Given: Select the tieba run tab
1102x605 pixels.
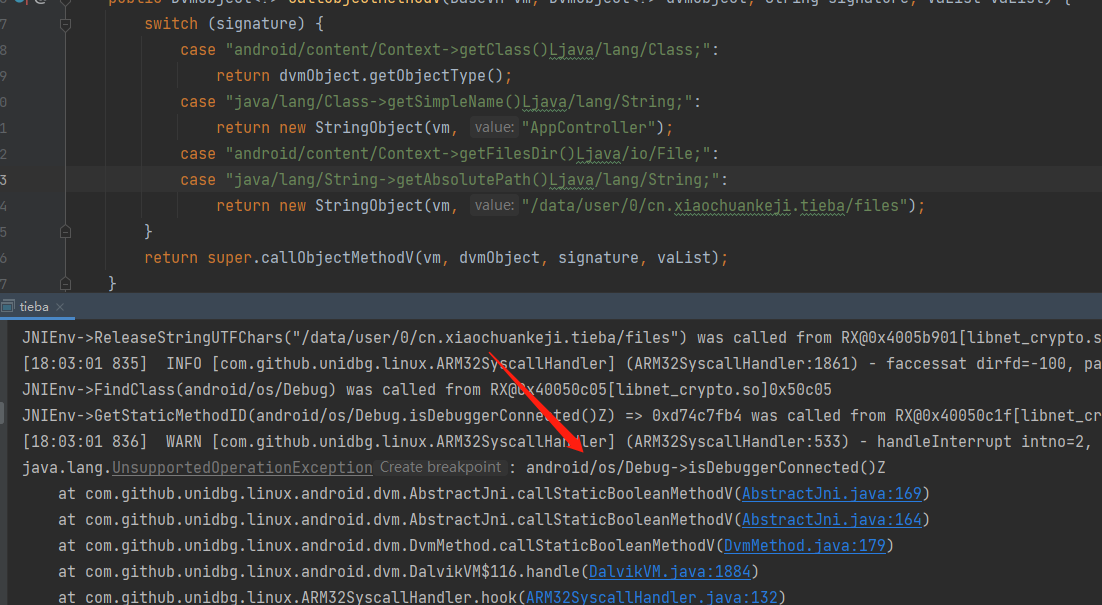Looking at the screenshot, I should [34, 306].
